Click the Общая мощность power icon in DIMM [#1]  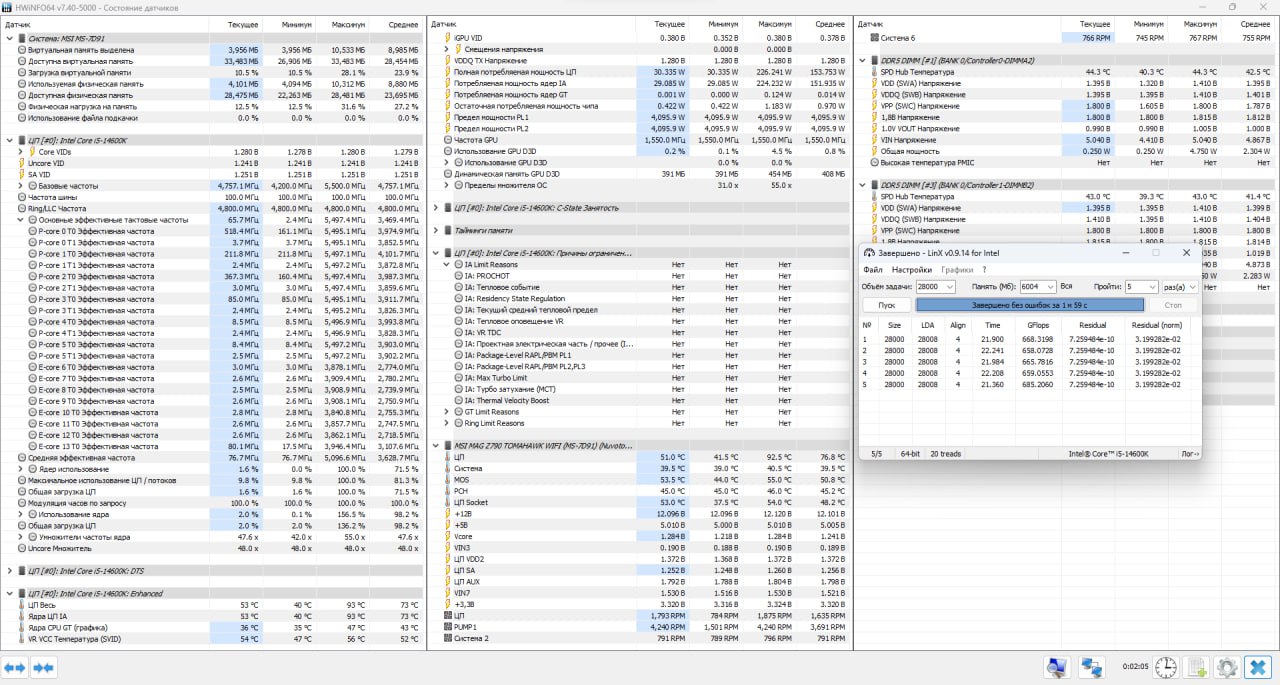tap(874, 151)
